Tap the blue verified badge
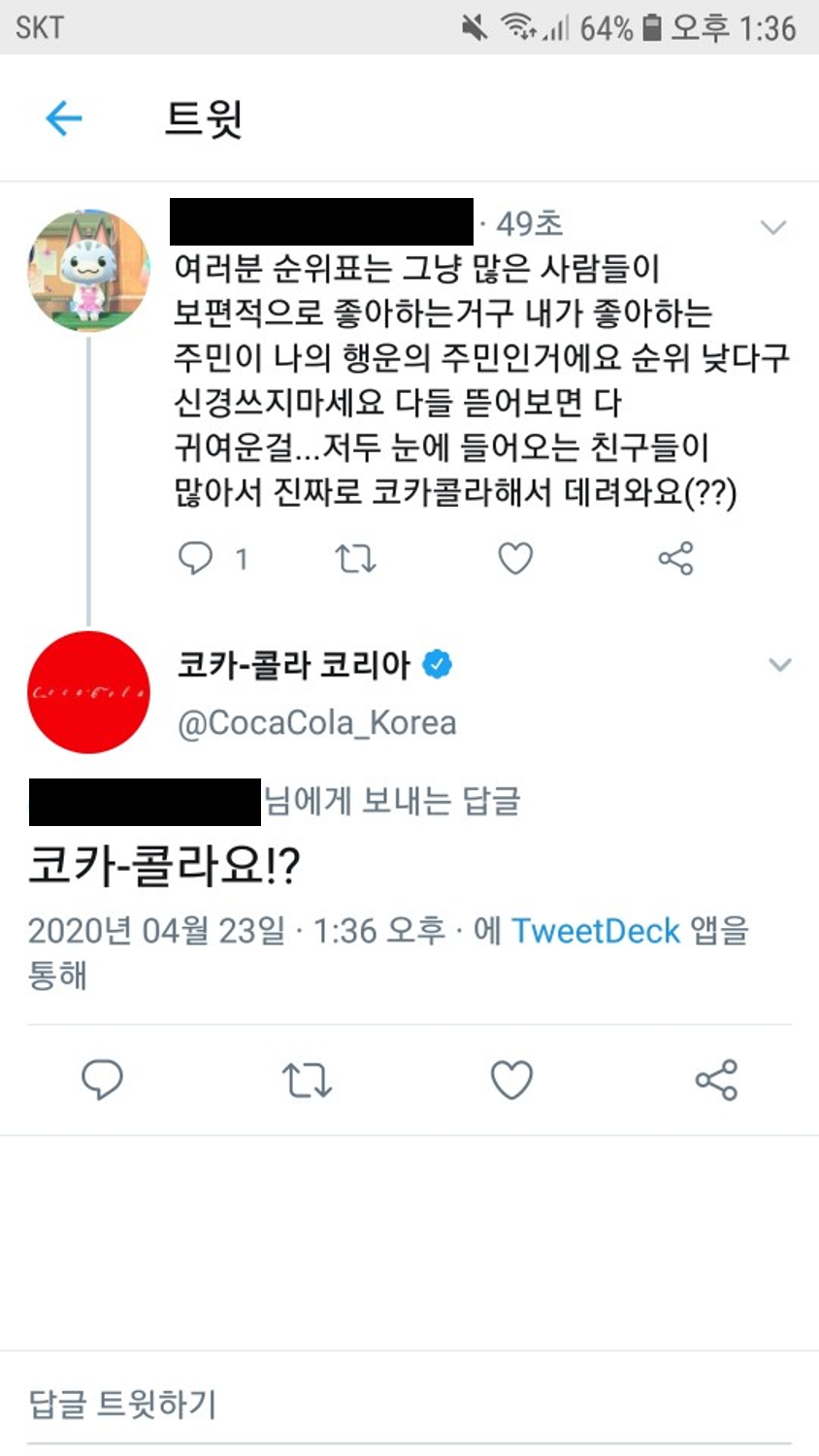Viewport: 819px width, 1456px height. point(439,665)
